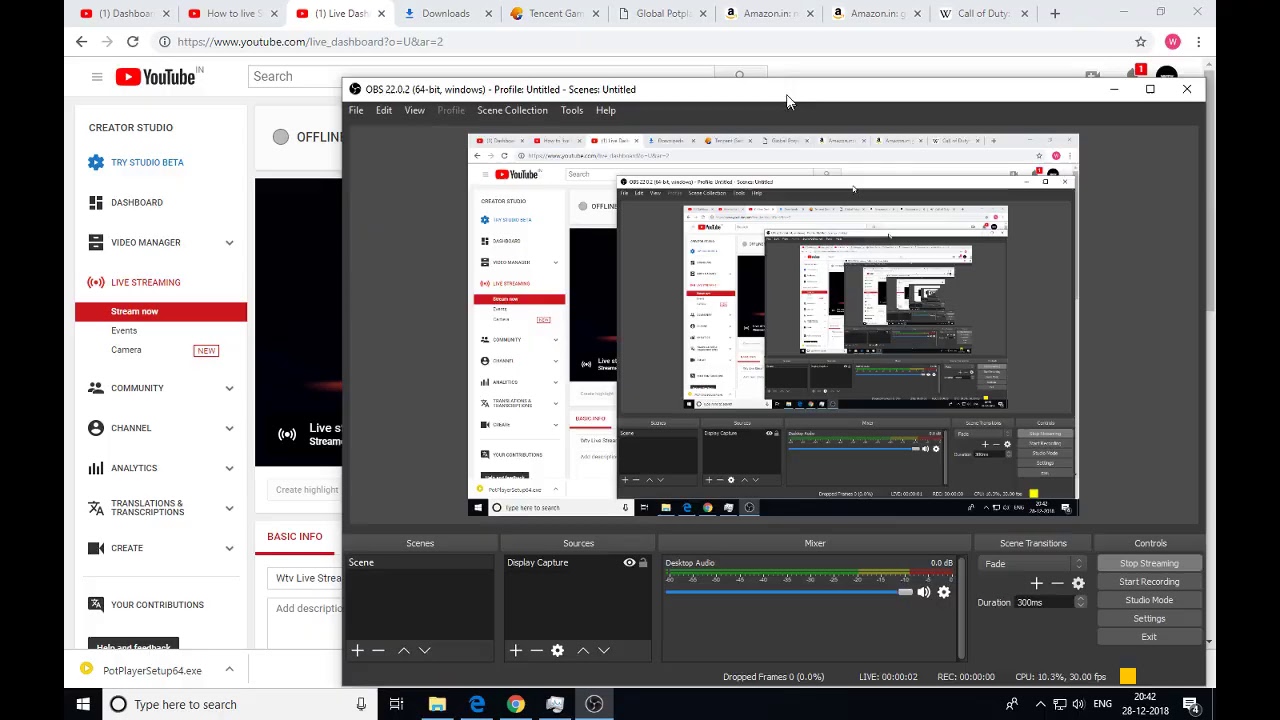Open Dashboard in Creator Studio sidebar
This screenshot has height=720, width=1280.
[137, 202]
